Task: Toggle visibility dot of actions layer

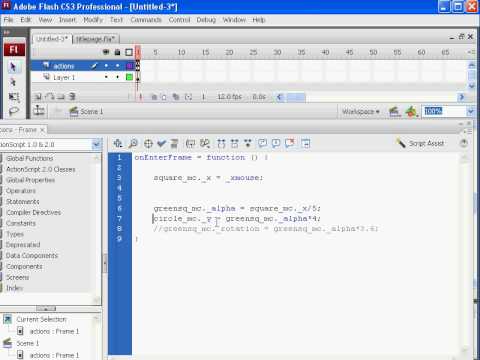Action: click(106, 66)
